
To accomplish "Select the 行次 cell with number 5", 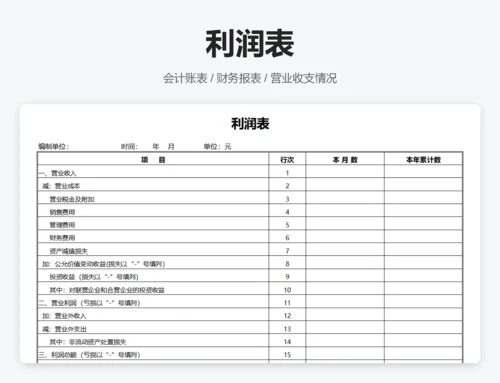I will 287,224.
